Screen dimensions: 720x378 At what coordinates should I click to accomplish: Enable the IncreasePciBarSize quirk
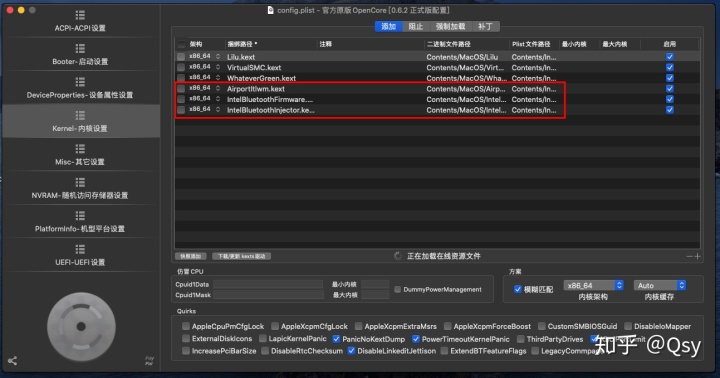point(186,351)
